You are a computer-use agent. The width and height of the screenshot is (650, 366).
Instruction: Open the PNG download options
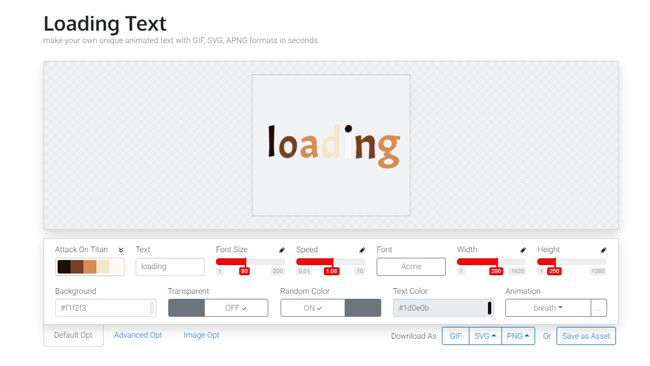pos(518,336)
